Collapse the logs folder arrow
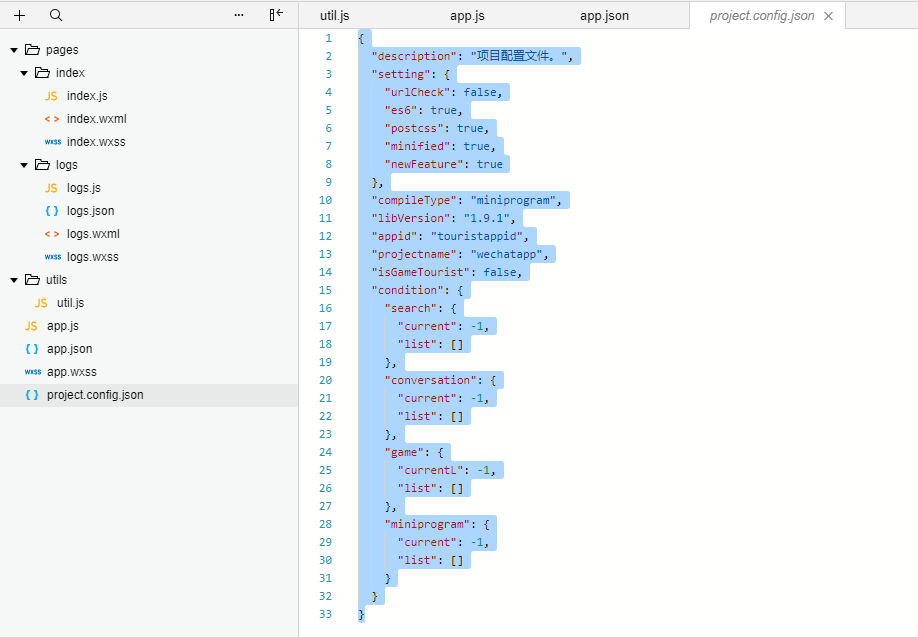The height and width of the screenshot is (637, 918). point(24,165)
